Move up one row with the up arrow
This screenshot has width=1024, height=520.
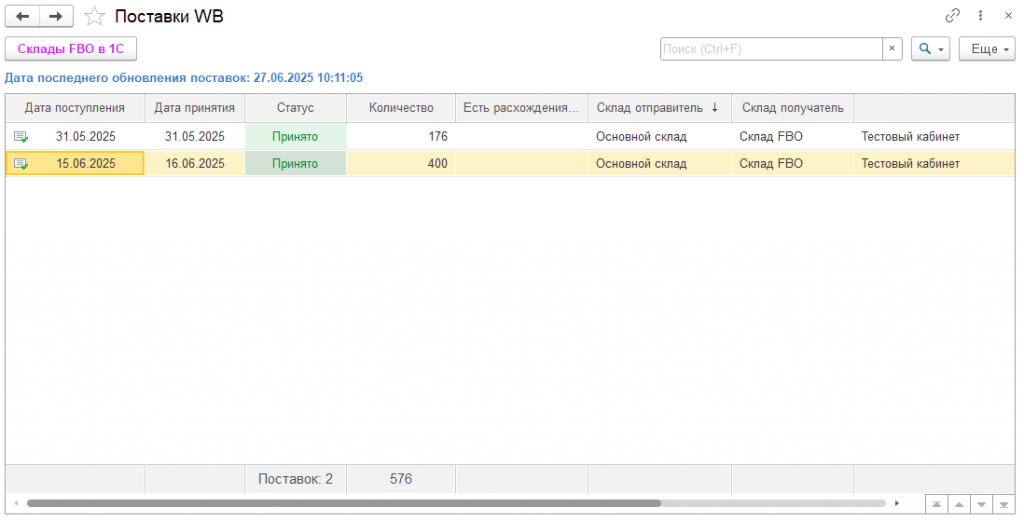click(959, 504)
